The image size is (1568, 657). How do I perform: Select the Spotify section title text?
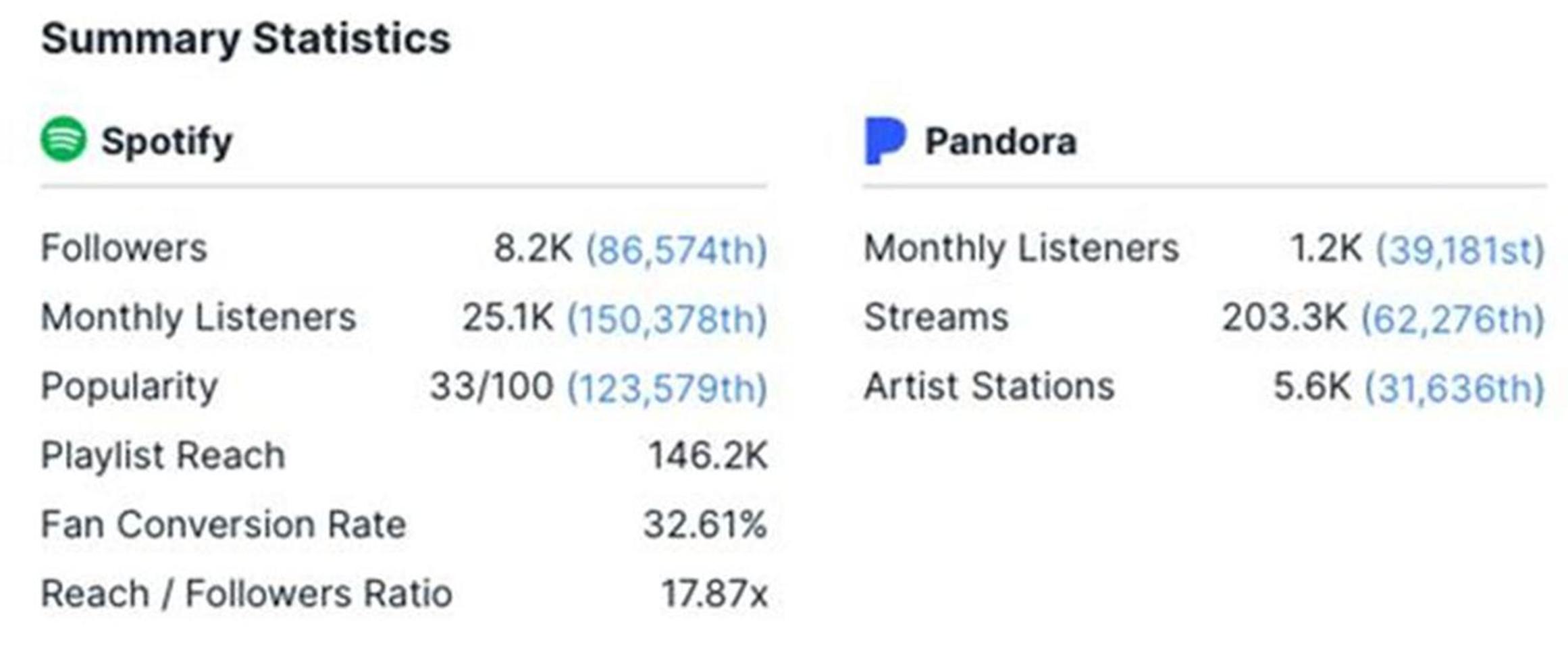click(166, 142)
